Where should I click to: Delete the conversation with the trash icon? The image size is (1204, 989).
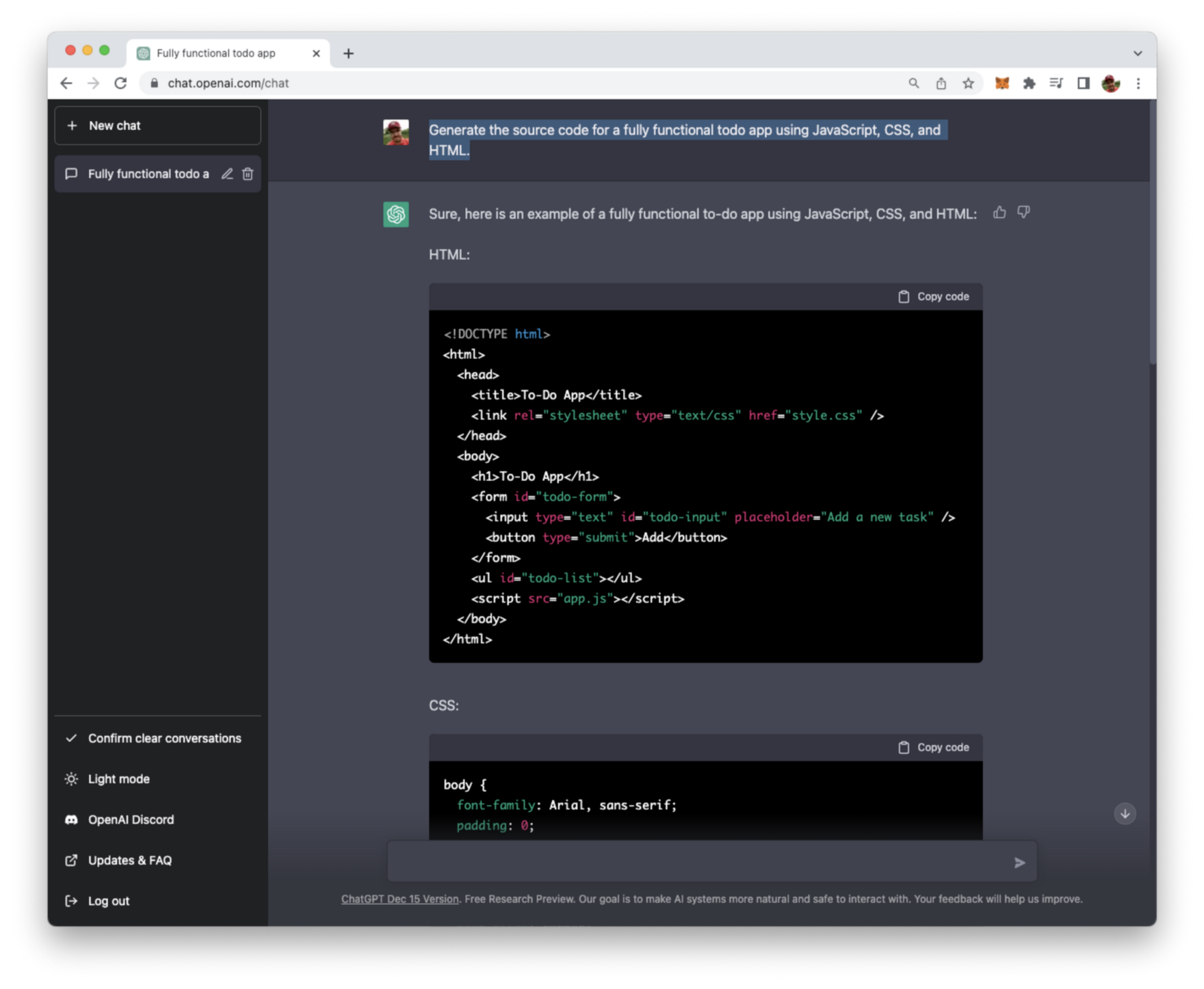248,174
